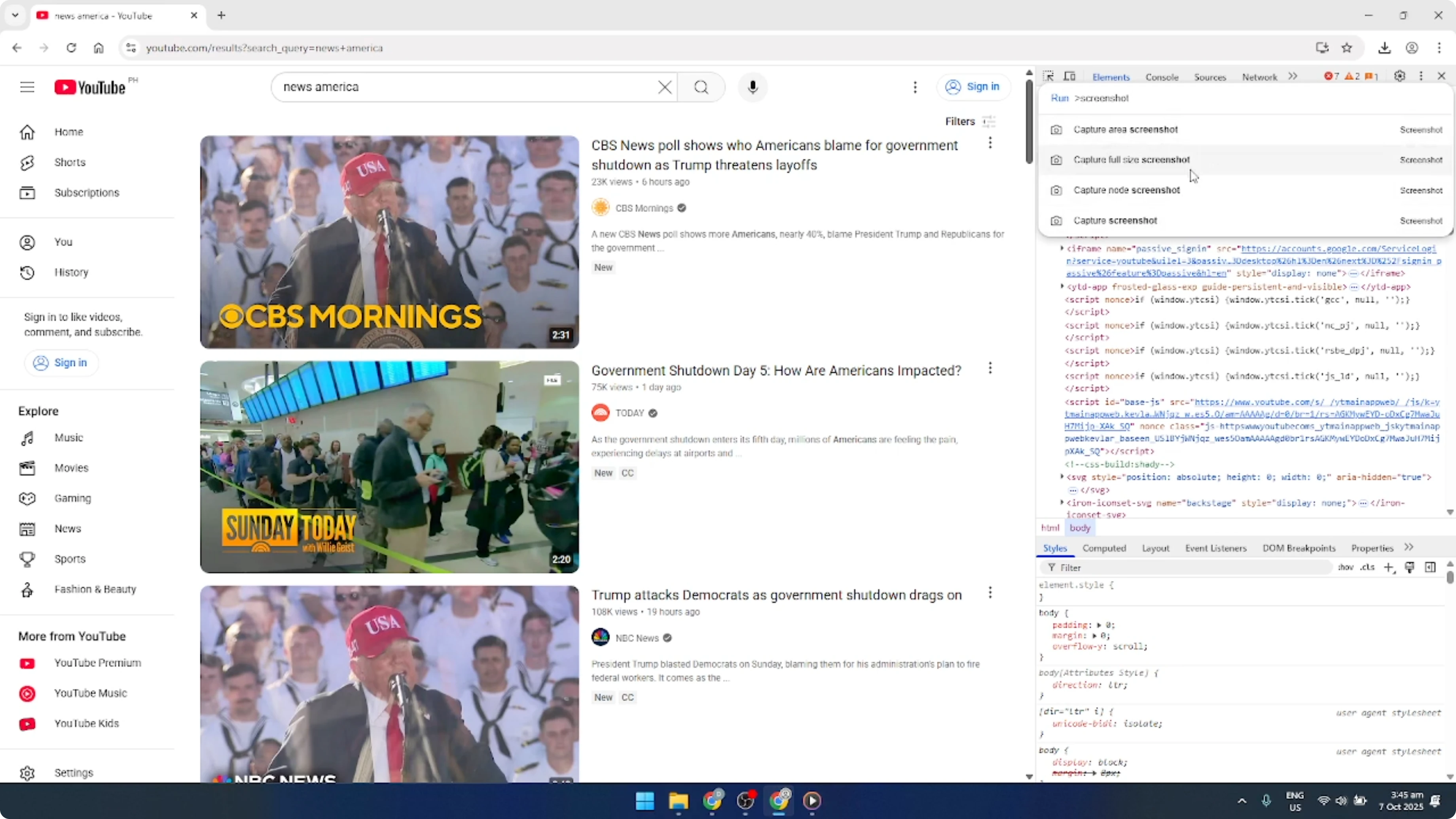Open the DOM Breakpoints tab
Viewport: 1456px width, 819px height.
1298,548
